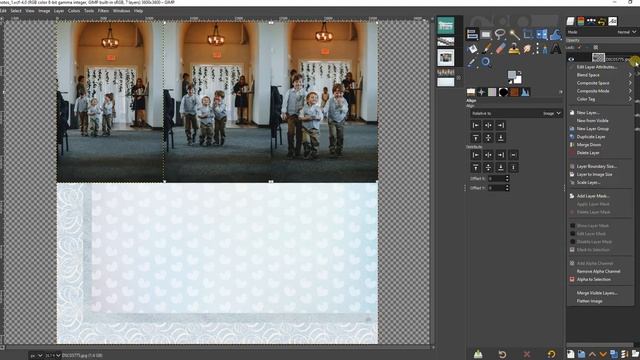Click Align left edge button
640x360 pixels.
[x=476, y=125]
